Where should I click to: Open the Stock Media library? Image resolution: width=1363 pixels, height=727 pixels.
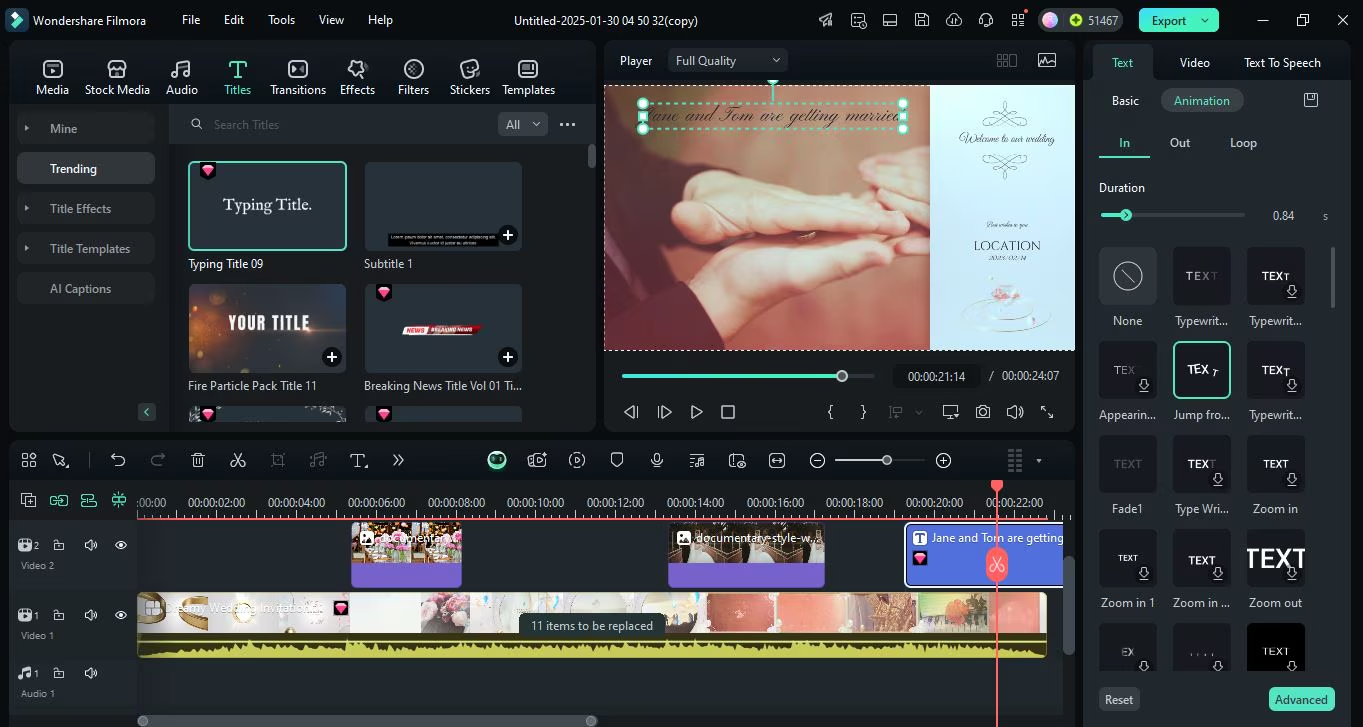pos(117,77)
